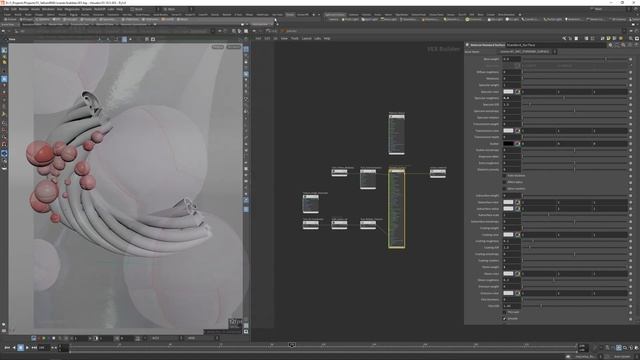Viewport: 640px width, 360px height.
Task: Select the Portal Light shelf tool
Action: coord(553,19)
